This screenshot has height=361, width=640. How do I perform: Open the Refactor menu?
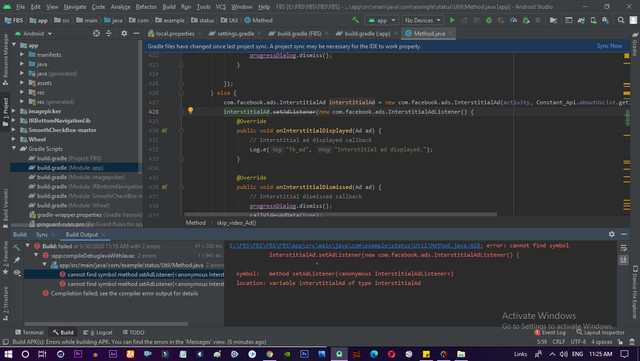click(x=146, y=7)
